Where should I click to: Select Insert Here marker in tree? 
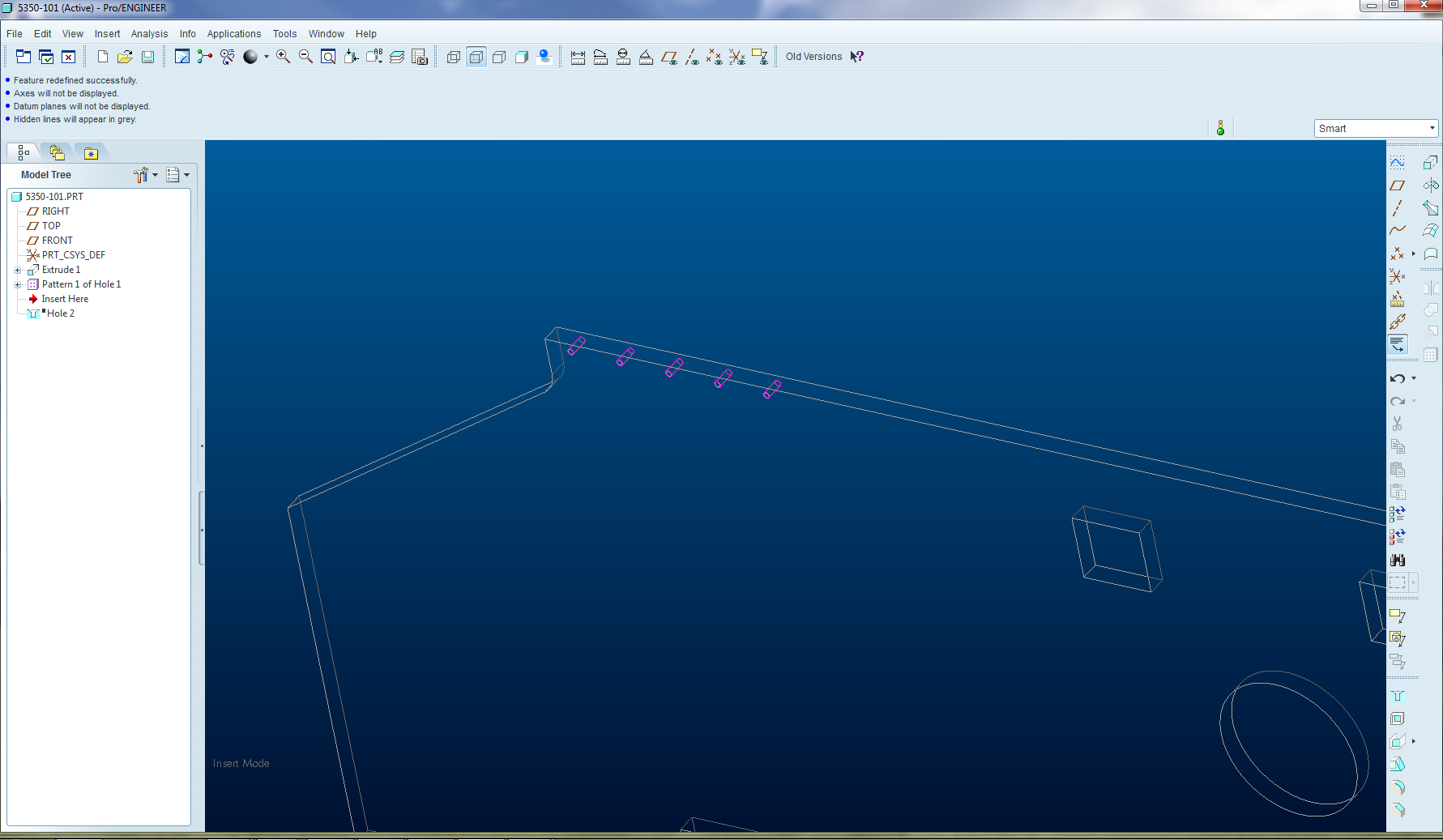click(58, 299)
